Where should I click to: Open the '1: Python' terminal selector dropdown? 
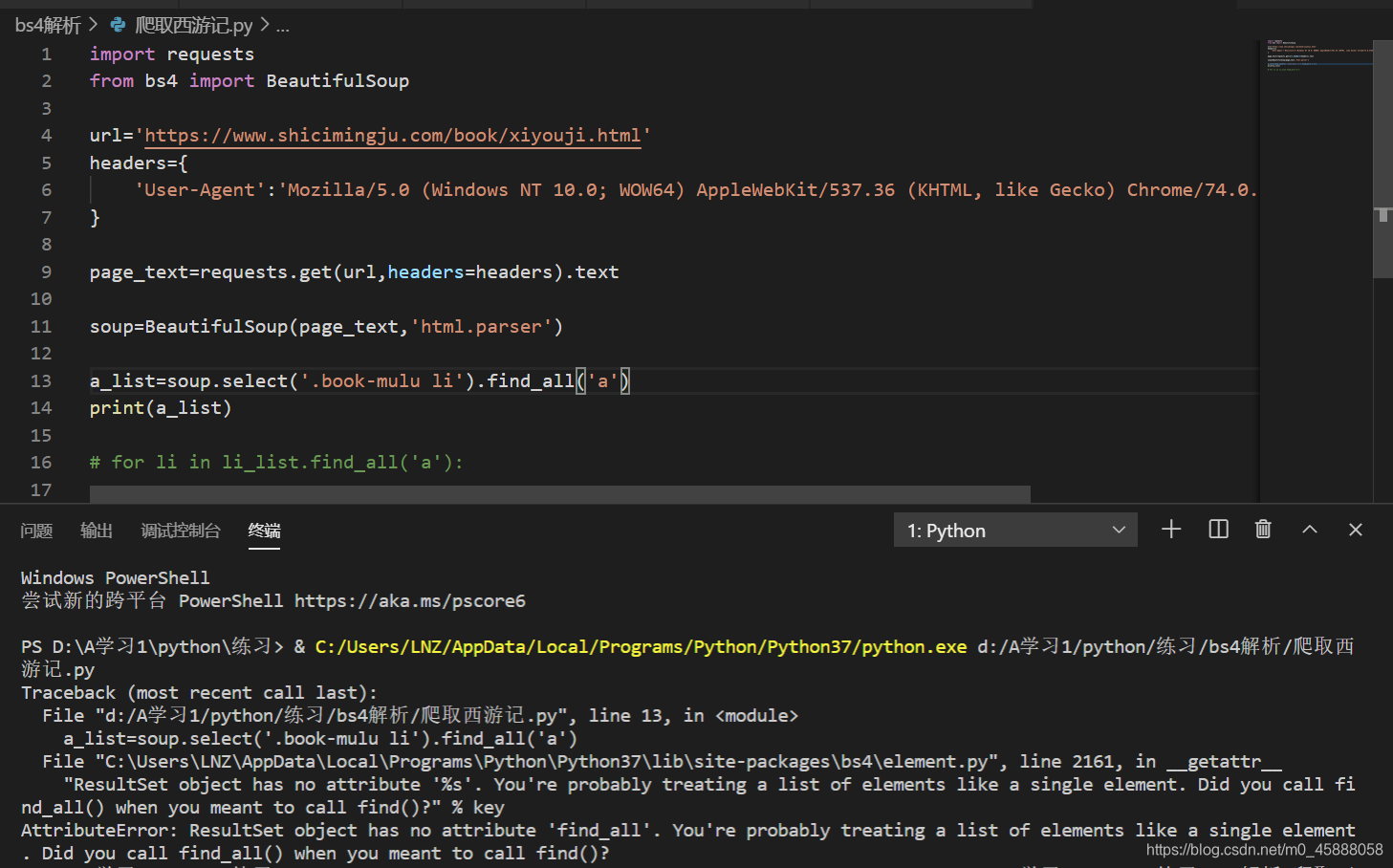point(1013,530)
